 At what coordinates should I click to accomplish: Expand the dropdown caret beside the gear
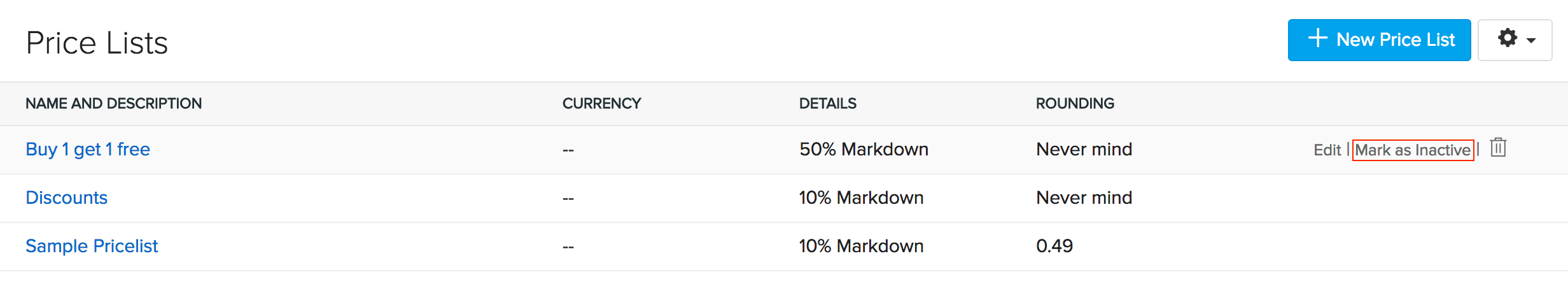point(1531,40)
